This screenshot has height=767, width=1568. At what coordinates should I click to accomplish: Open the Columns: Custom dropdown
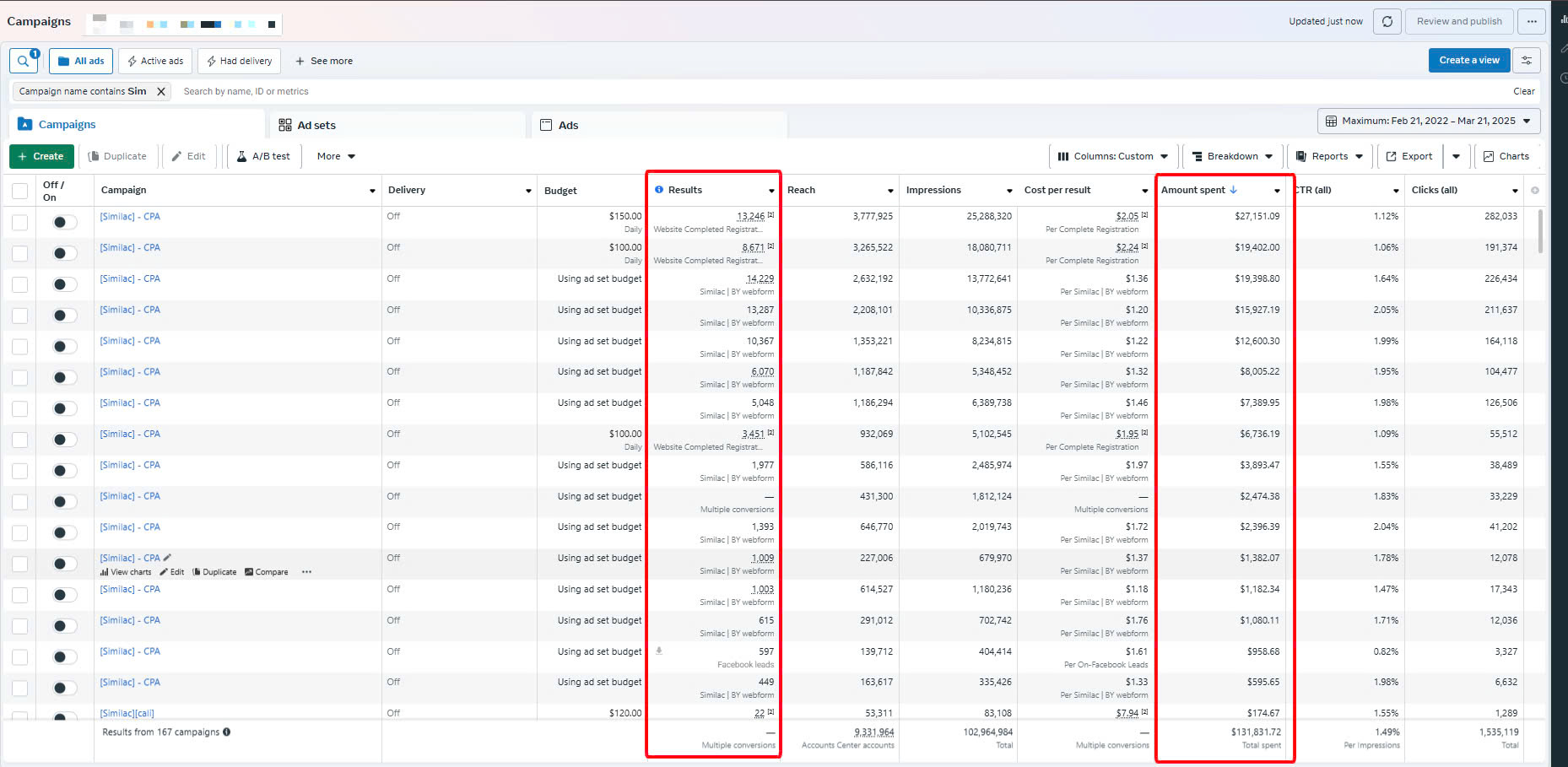1113,156
